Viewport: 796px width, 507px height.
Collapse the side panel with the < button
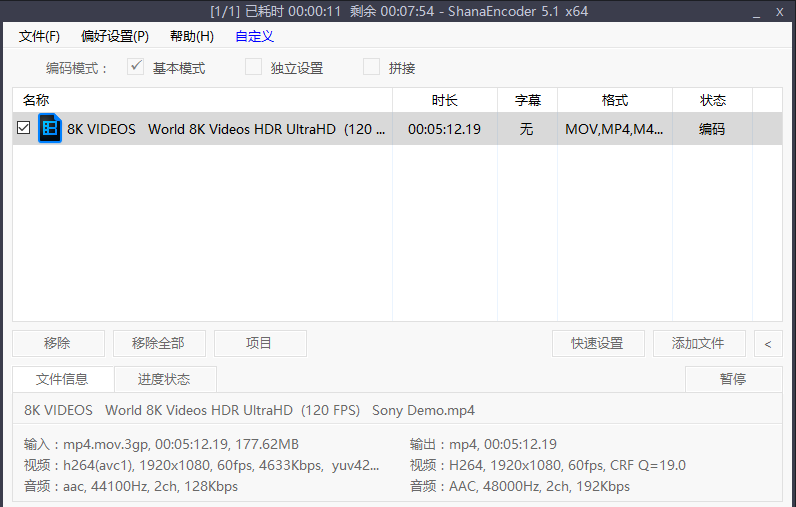[768, 344]
